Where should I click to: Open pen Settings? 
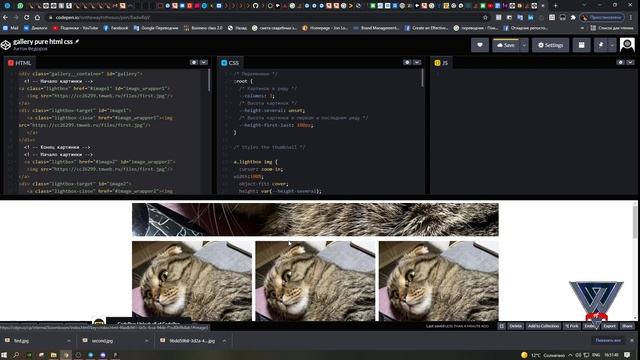pos(550,45)
